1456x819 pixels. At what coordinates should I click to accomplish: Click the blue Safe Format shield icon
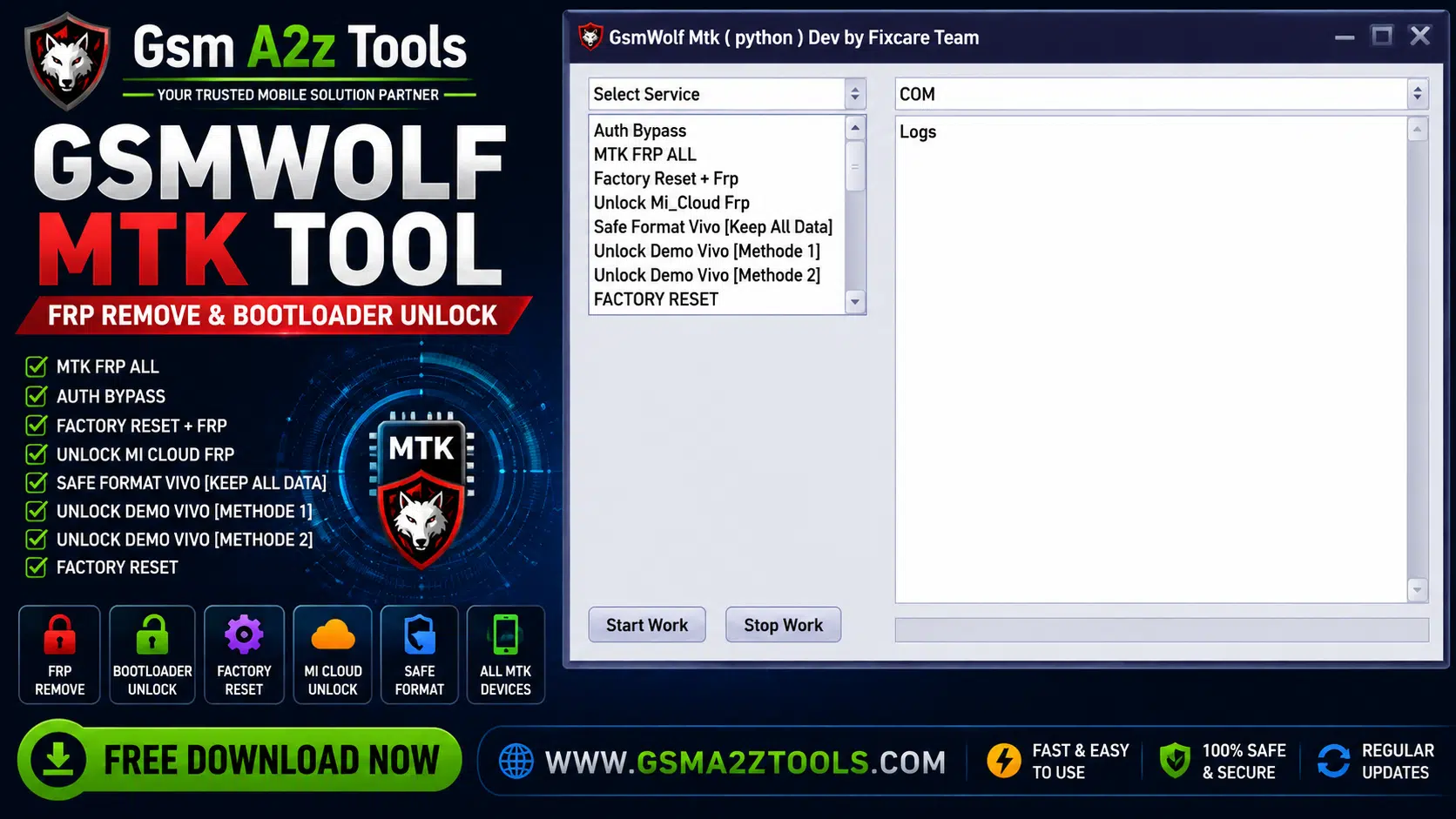coord(420,634)
